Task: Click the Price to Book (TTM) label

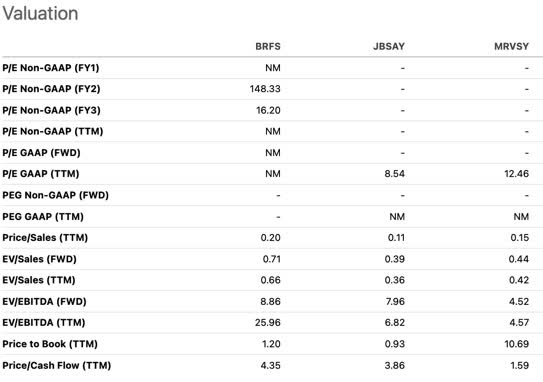Action: (50, 344)
